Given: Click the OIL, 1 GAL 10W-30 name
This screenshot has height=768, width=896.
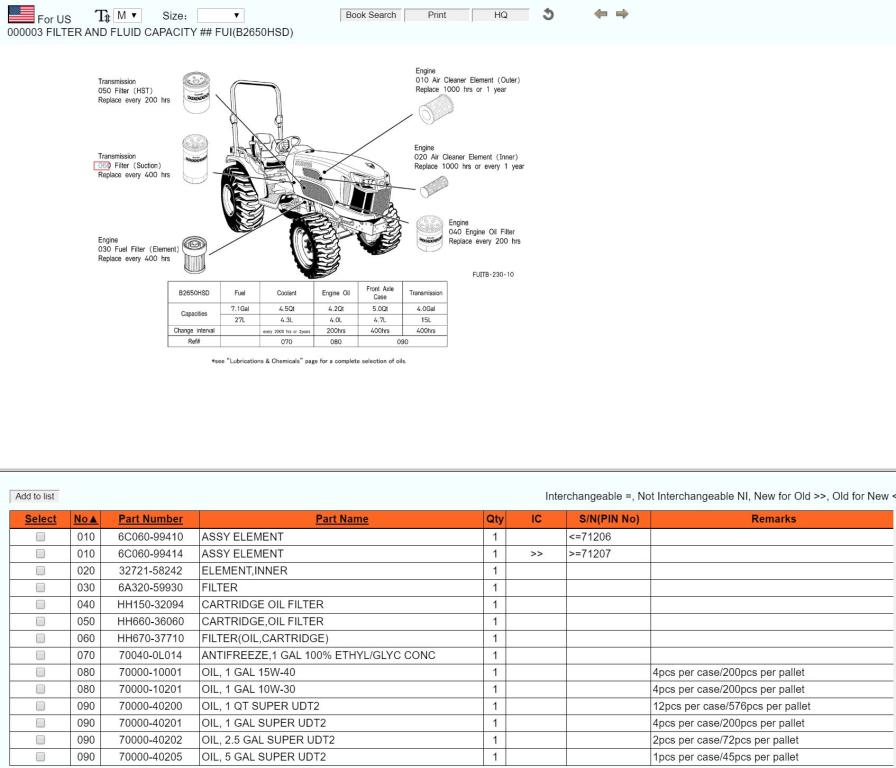Looking at the screenshot, I should [x=249, y=689].
